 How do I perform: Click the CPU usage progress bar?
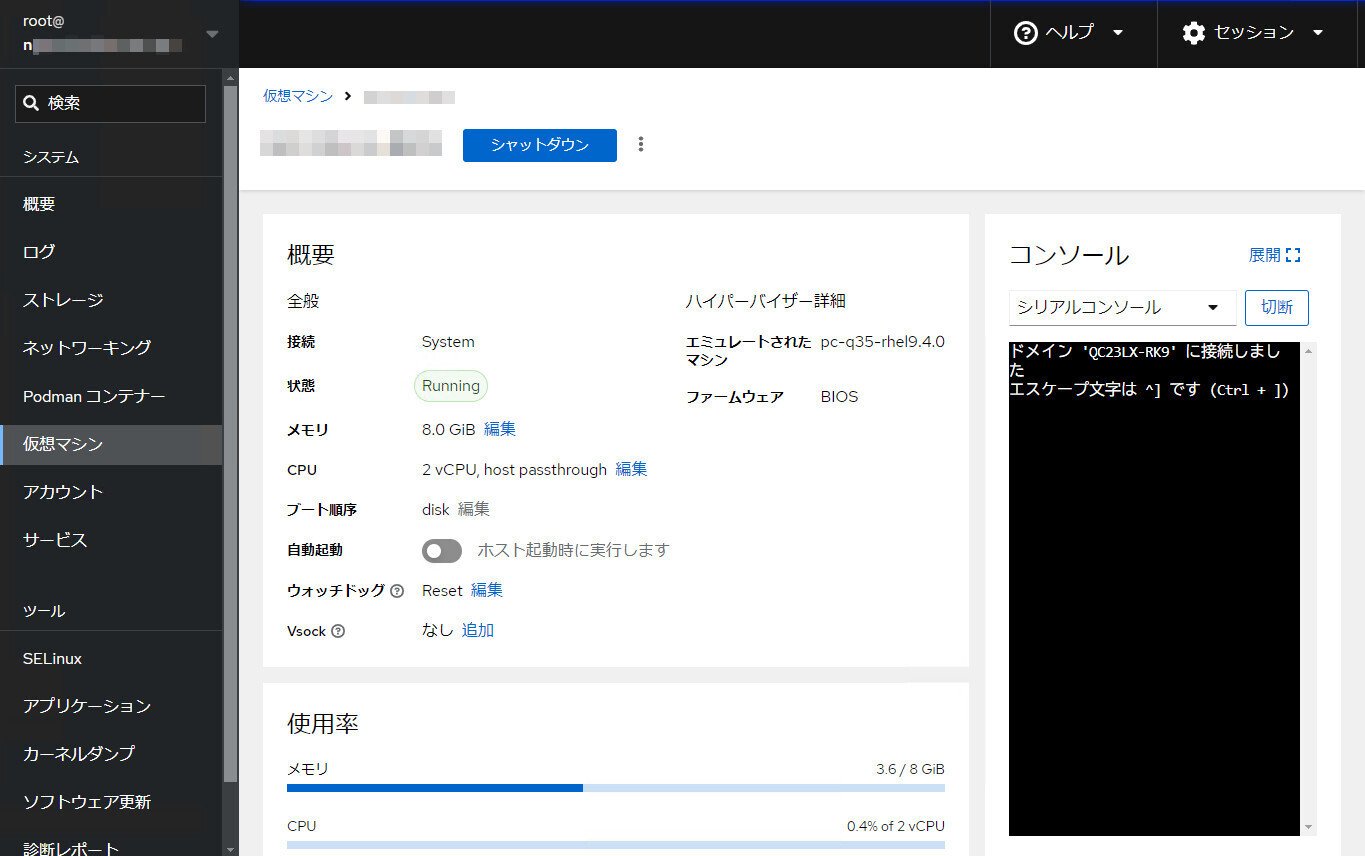coord(616,845)
